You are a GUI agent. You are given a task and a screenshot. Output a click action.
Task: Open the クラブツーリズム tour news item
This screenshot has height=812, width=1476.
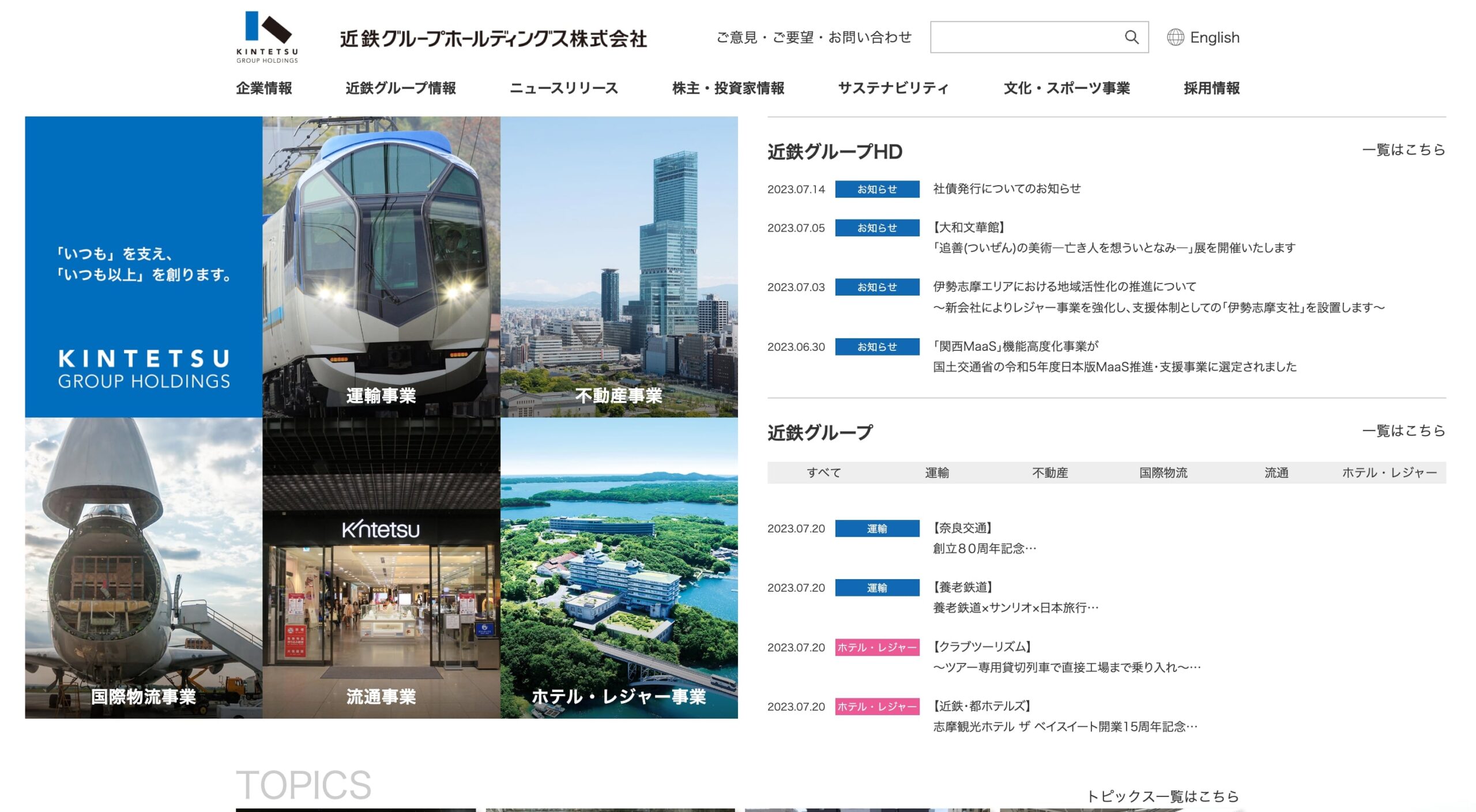pyautogui.click(x=1067, y=657)
